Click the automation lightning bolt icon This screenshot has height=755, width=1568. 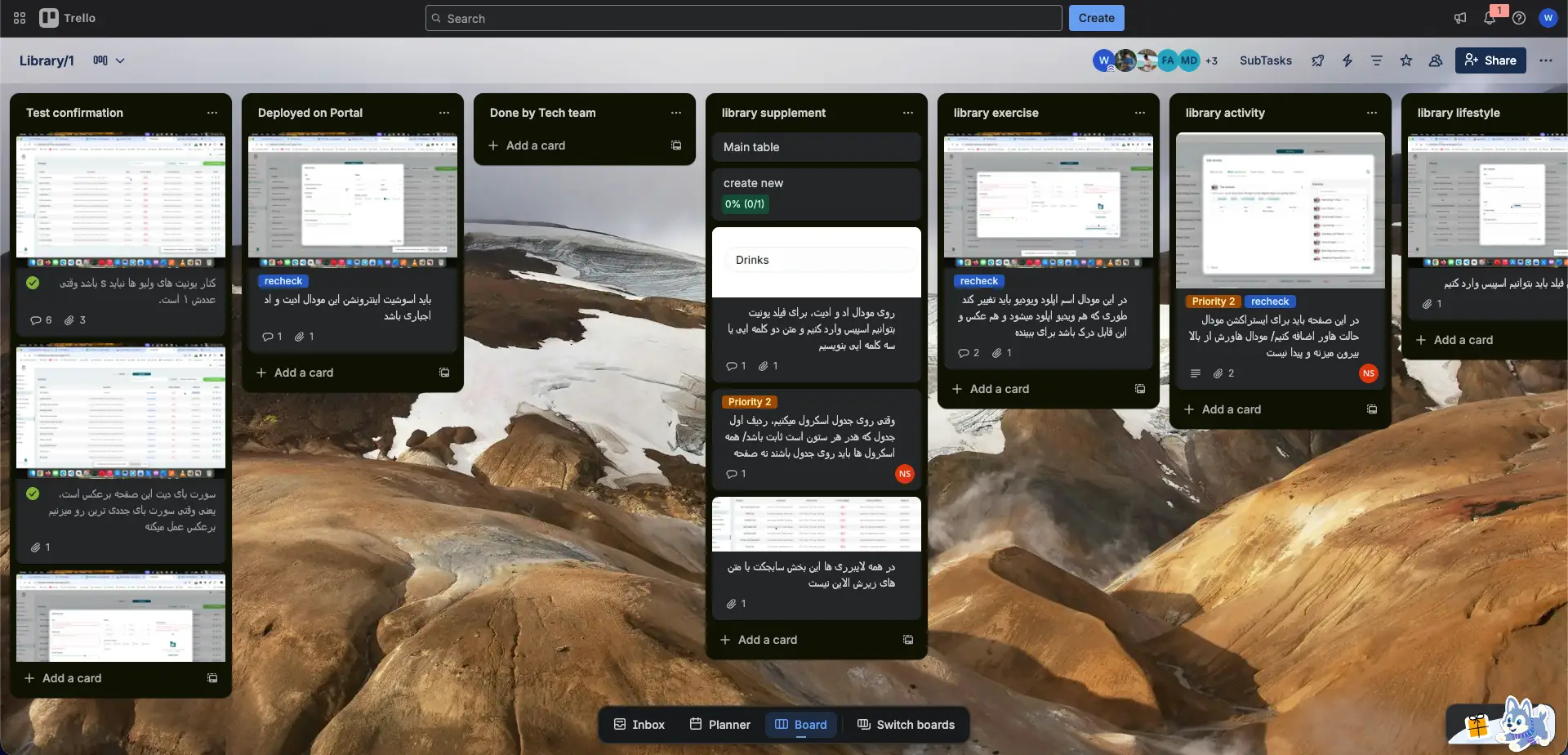coord(1347,60)
